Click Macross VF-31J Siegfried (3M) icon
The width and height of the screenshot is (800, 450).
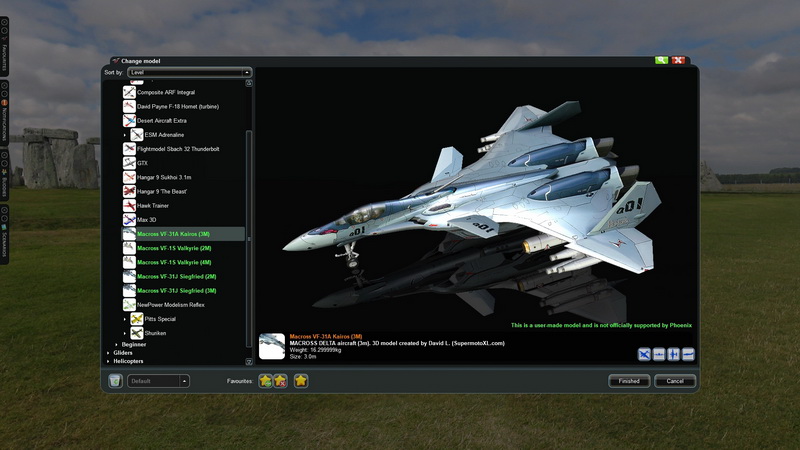(129, 290)
